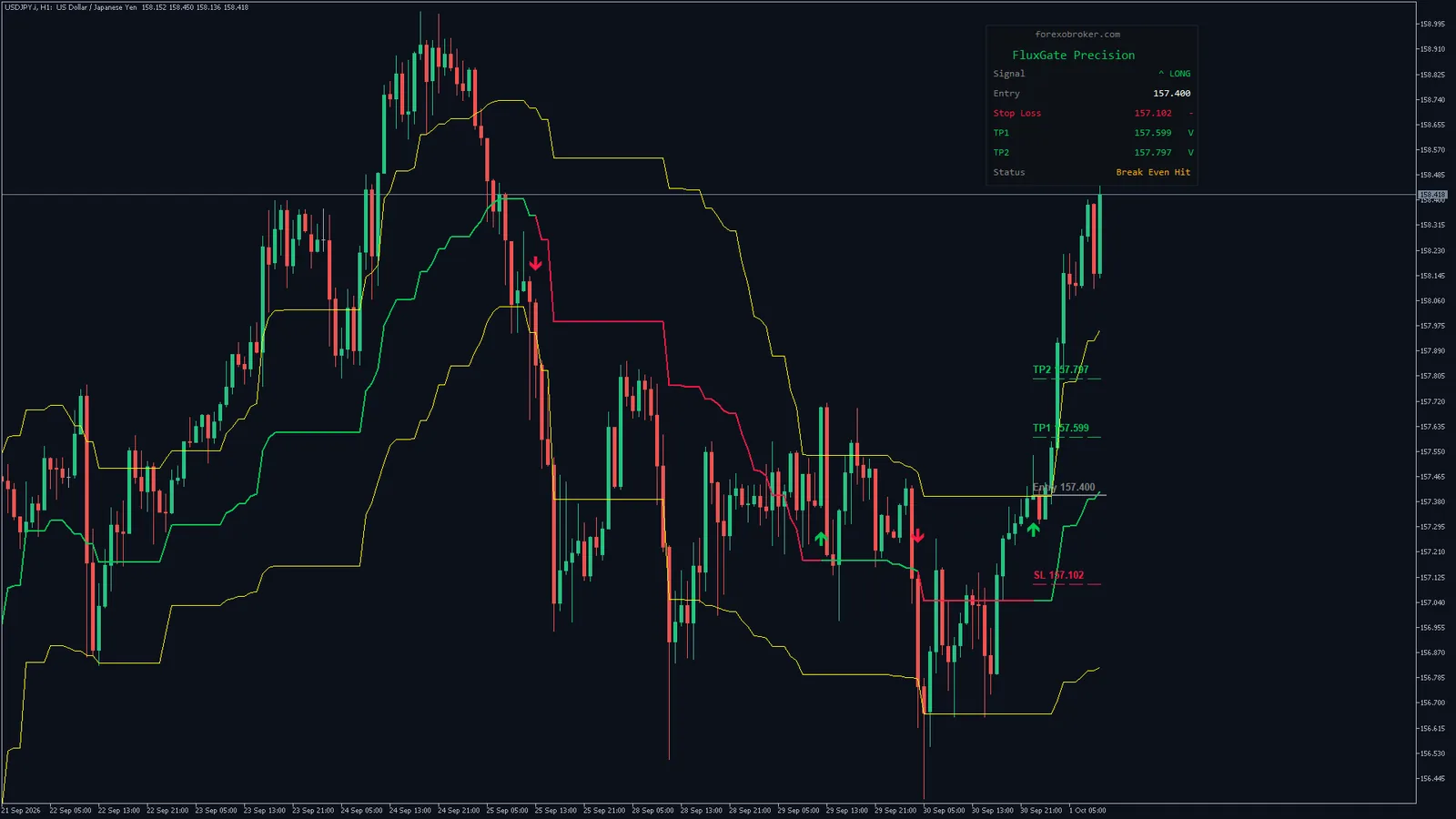Click the 'Entry' row label in the panel

coord(1006,94)
